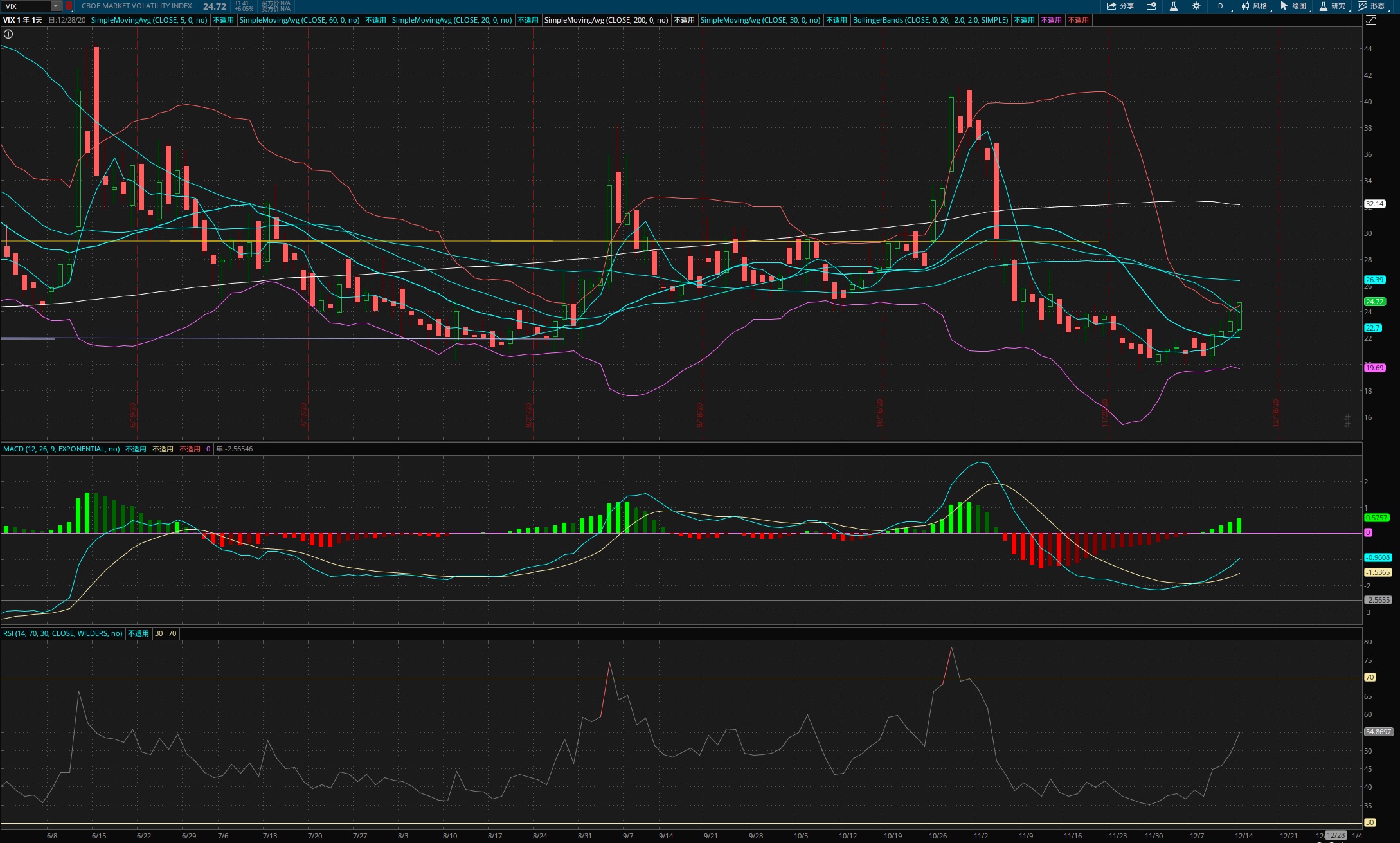
Task: Open chart settings gear icon
Action: [1196, 6]
